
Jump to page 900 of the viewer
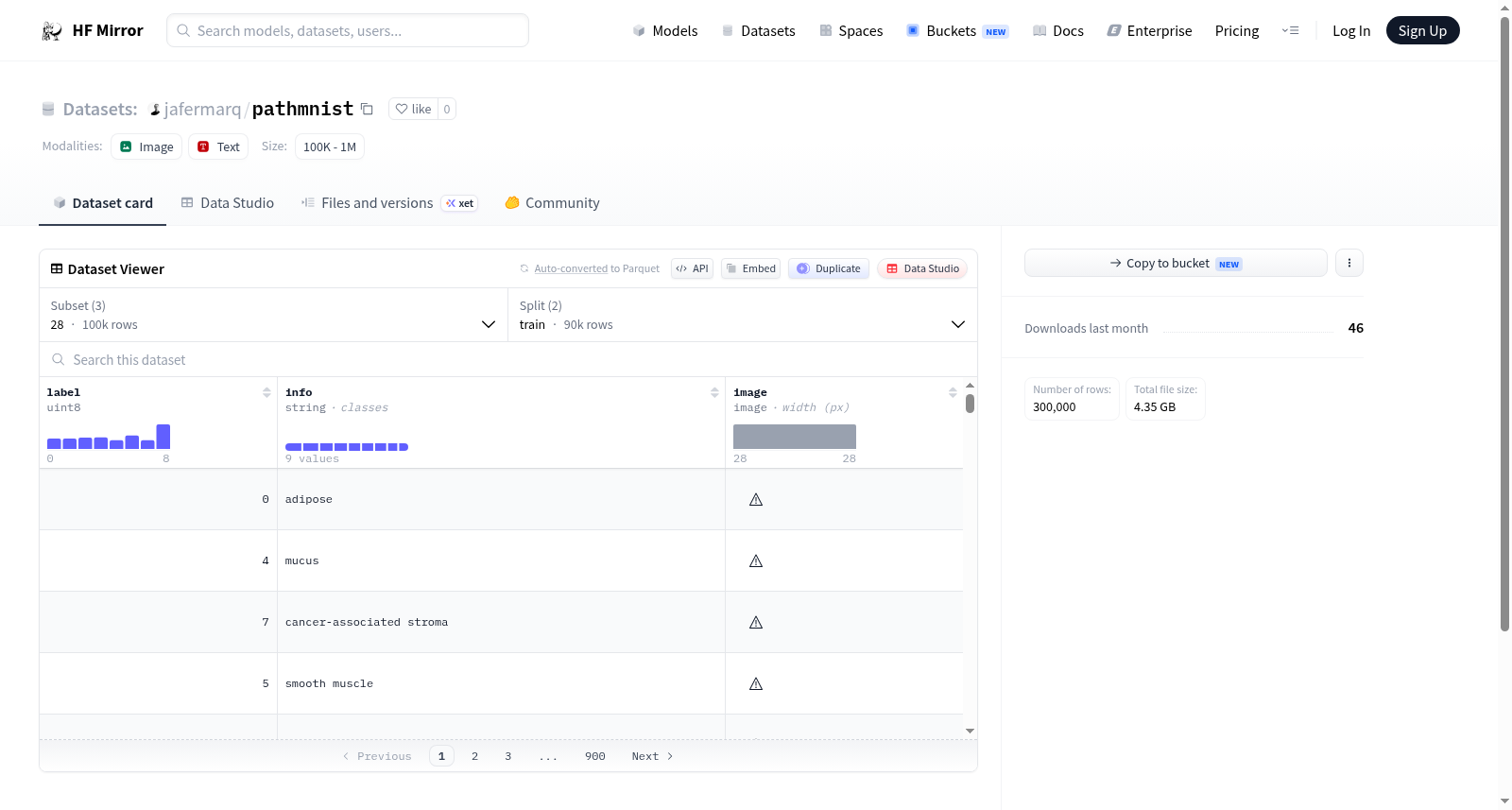(595, 756)
